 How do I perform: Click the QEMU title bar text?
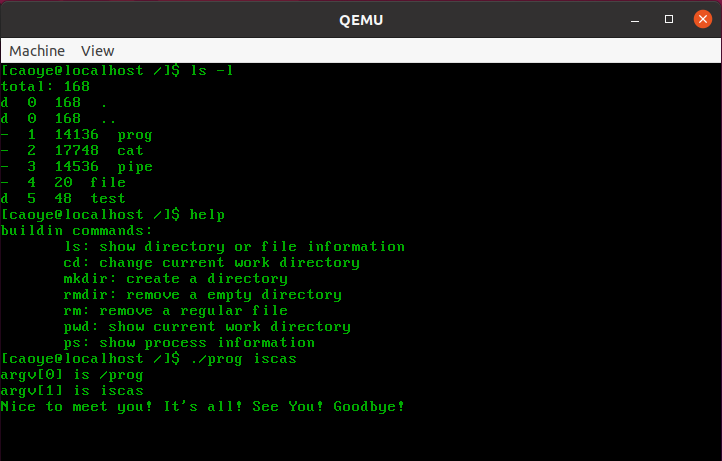[x=360, y=19]
